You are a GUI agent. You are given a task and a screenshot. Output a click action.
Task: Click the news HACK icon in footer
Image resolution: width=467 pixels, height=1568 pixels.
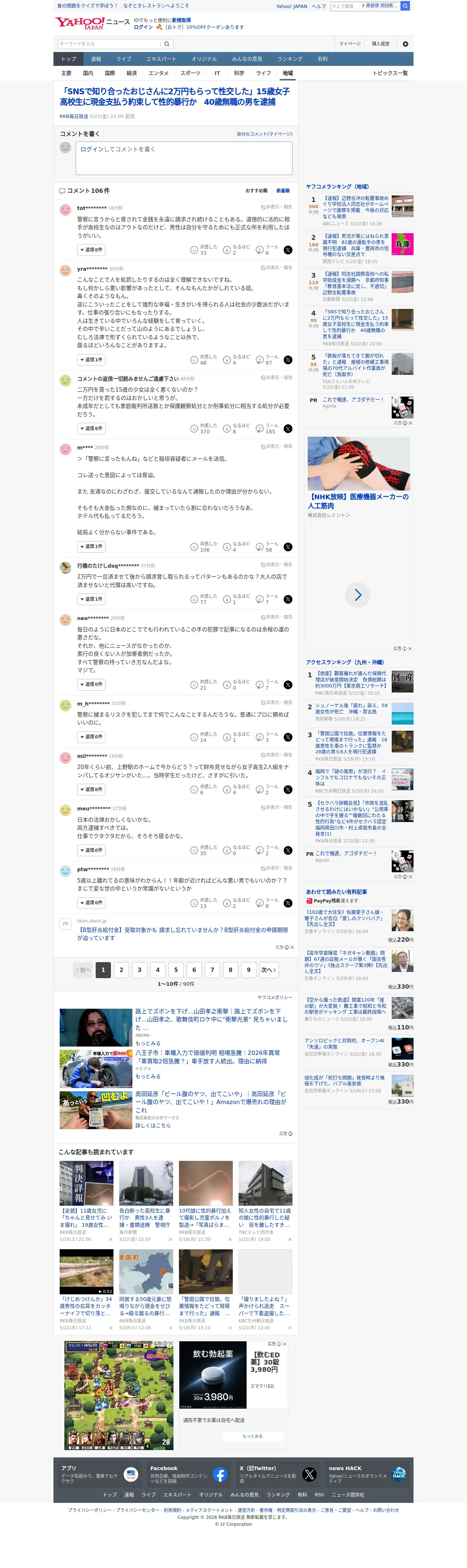pos(399,1475)
